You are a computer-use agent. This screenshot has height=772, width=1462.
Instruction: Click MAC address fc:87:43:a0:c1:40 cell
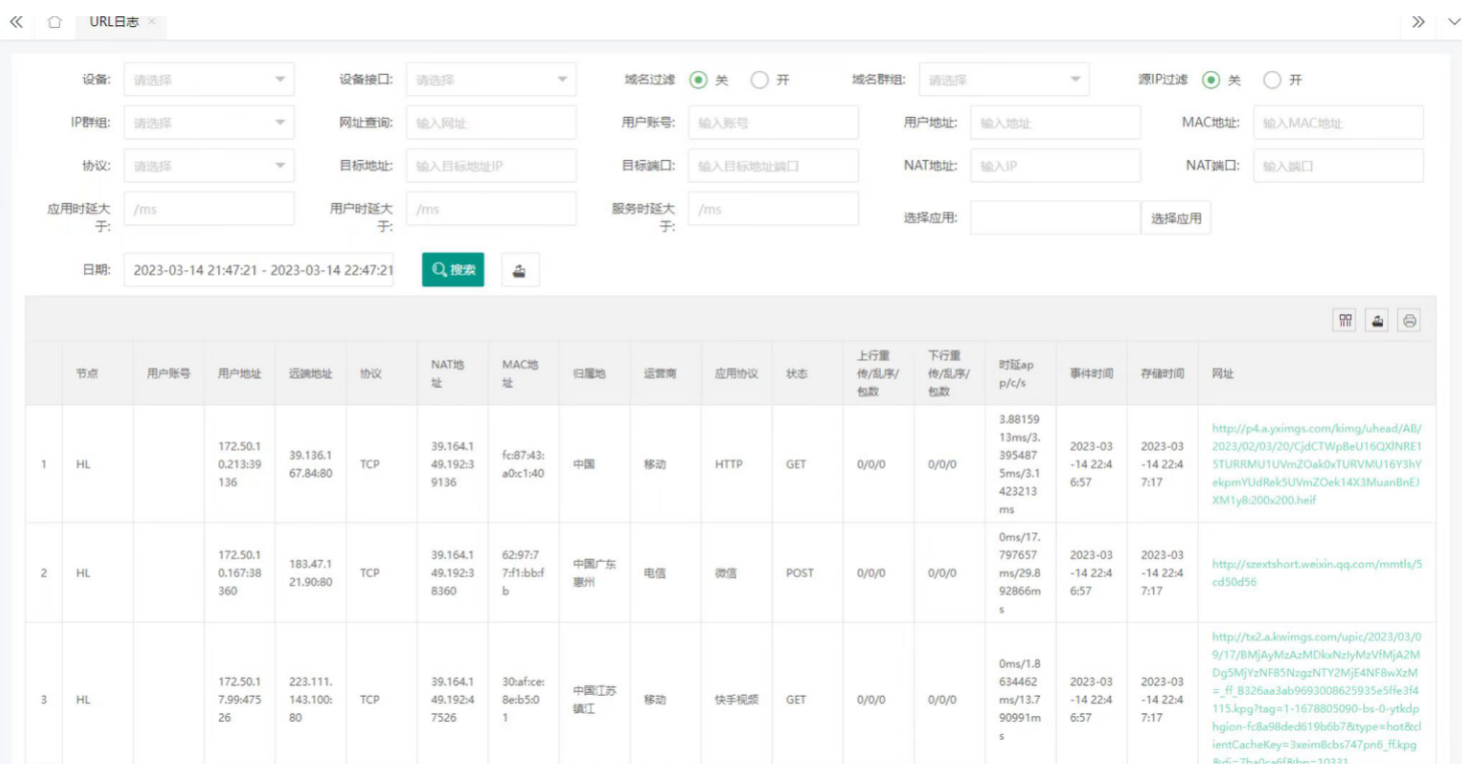click(523, 464)
